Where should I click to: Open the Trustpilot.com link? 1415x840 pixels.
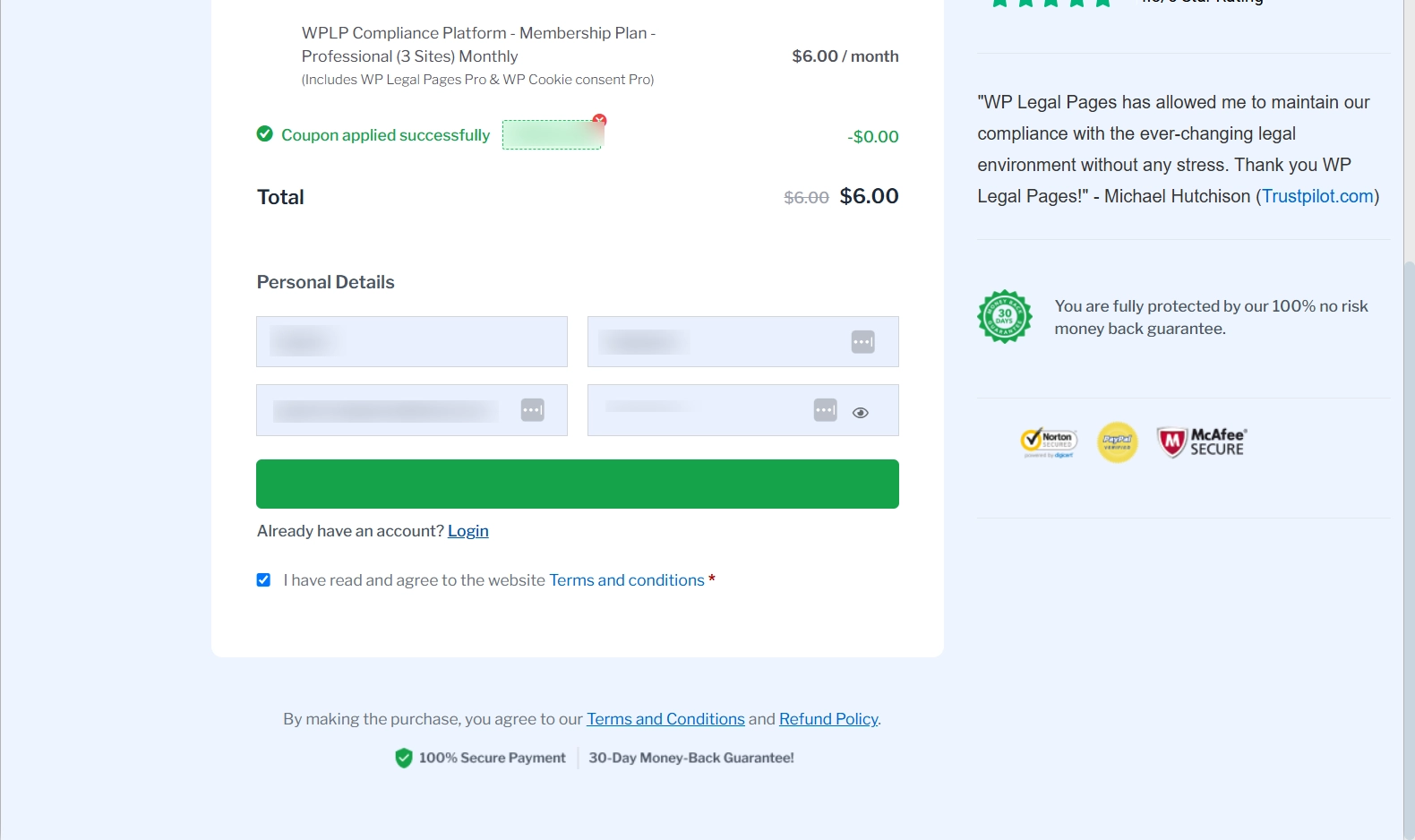1317,196
